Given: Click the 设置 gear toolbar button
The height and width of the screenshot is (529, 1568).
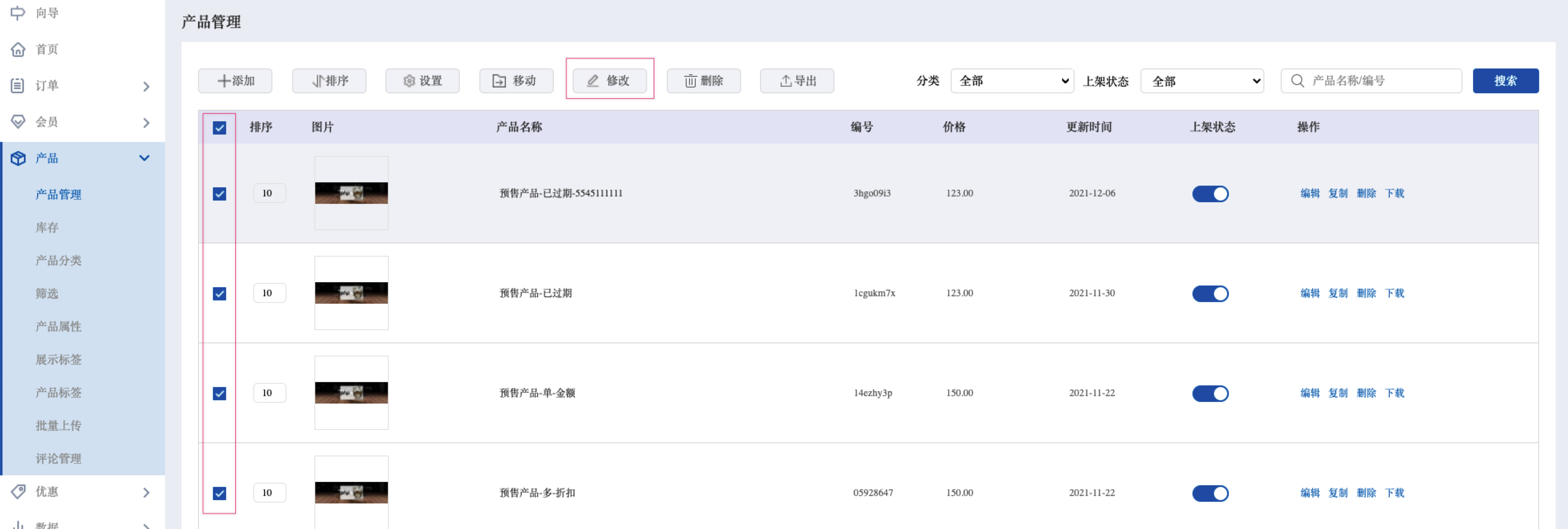Looking at the screenshot, I should click(422, 81).
